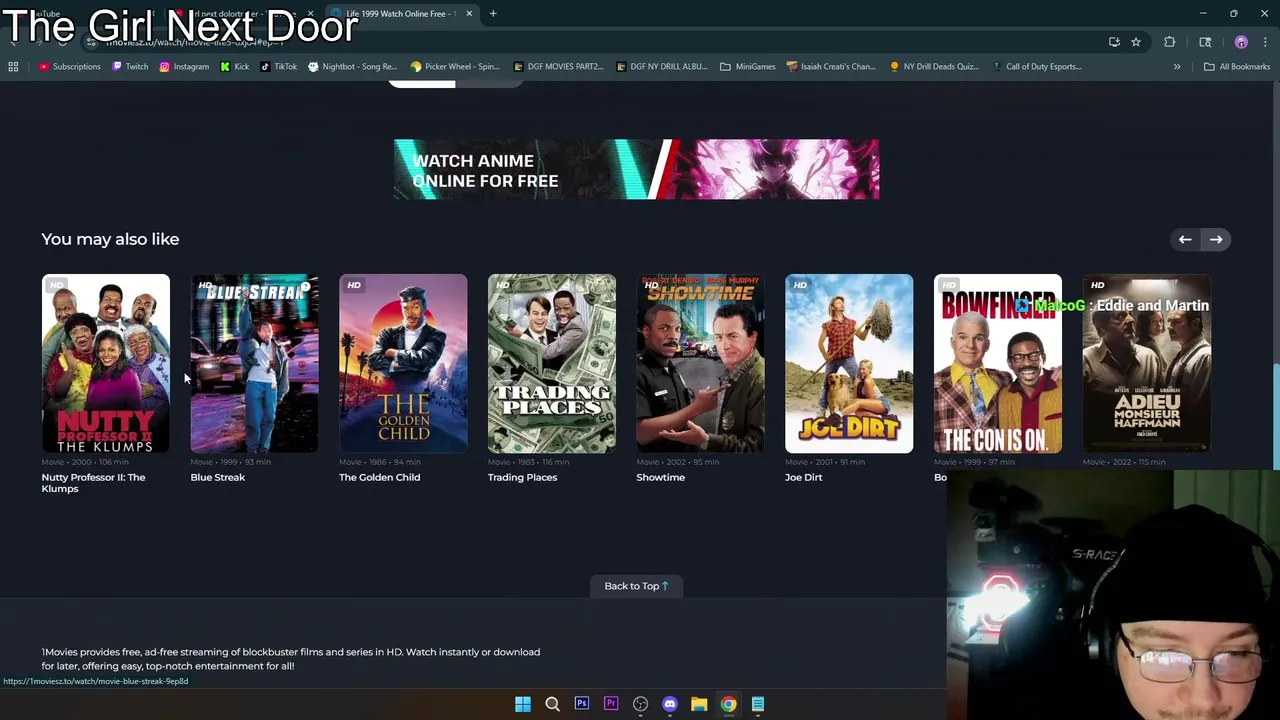Click the Chrome taskbar icon
The width and height of the screenshot is (1280, 720).
pos(728,704)
